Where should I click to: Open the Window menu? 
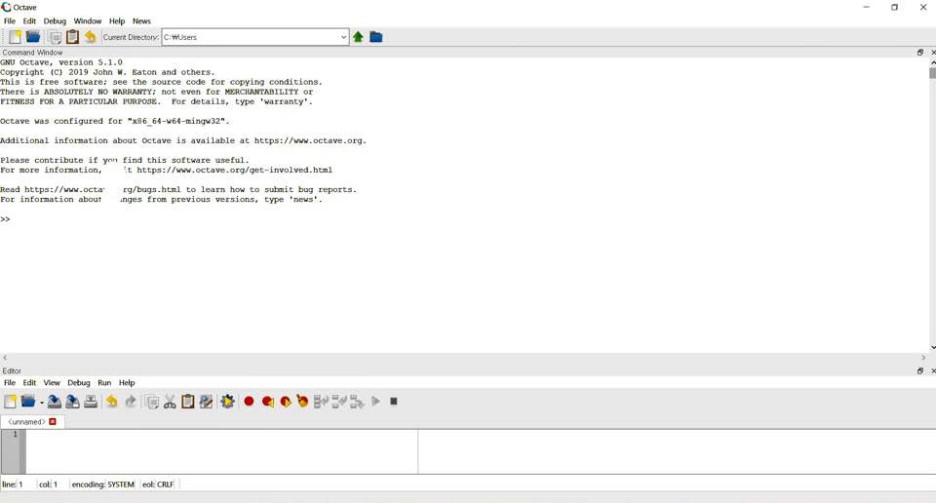(x=88, y=21)
